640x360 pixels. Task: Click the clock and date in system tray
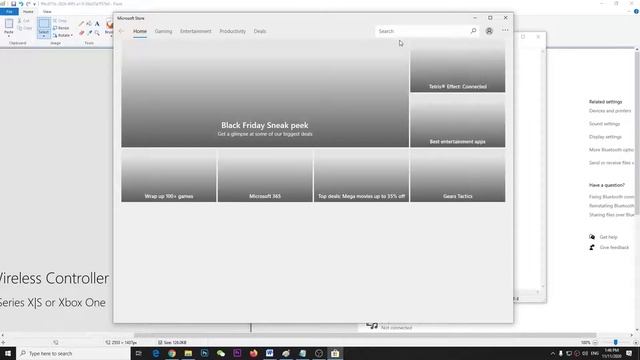[x=611, y=353]
